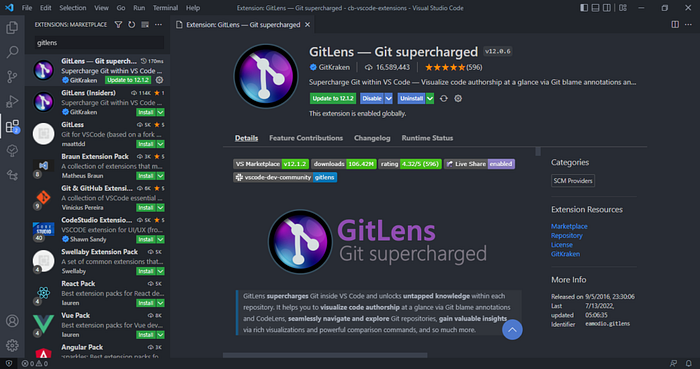Open Install dropdown for React Pack
Screen dimensions: 700x369
(x=161, y=303)
